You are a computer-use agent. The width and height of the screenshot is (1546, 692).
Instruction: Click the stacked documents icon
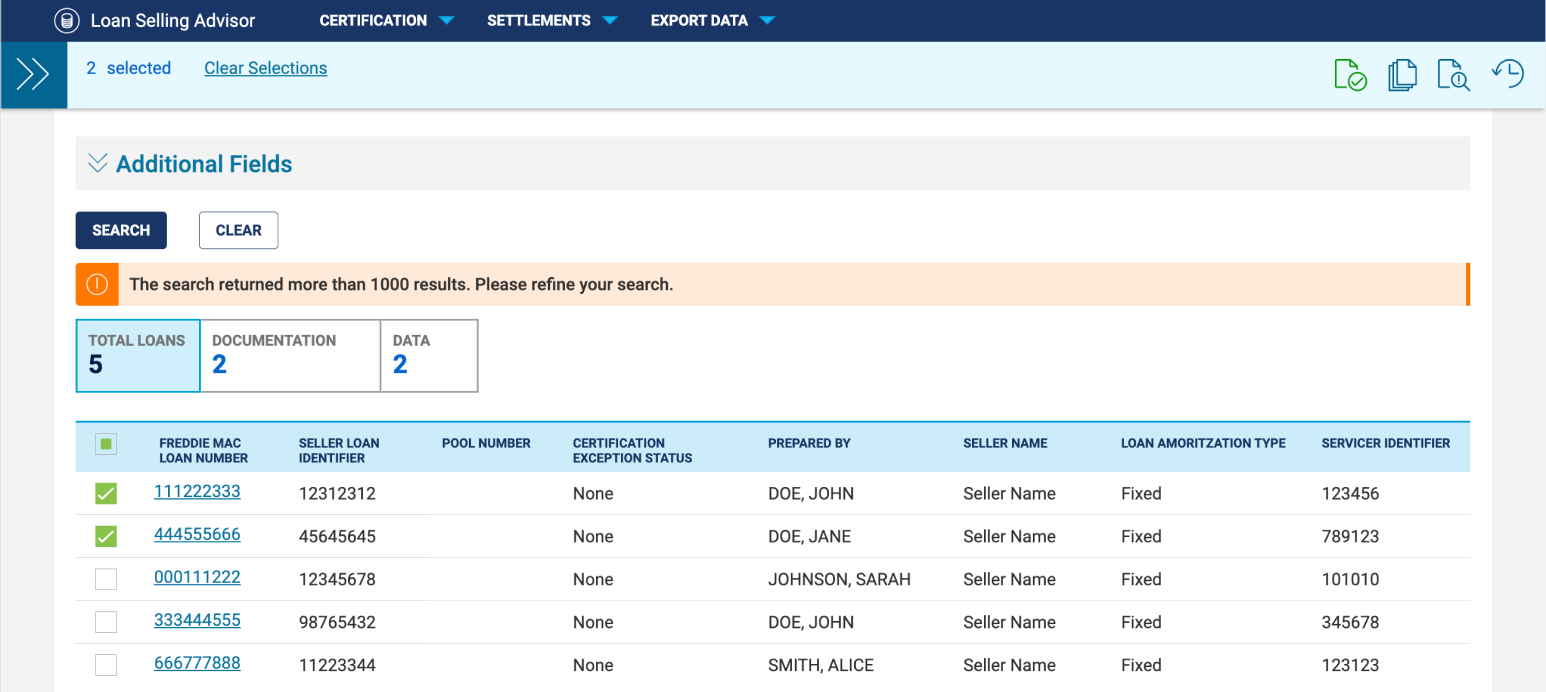point(1402,75)
